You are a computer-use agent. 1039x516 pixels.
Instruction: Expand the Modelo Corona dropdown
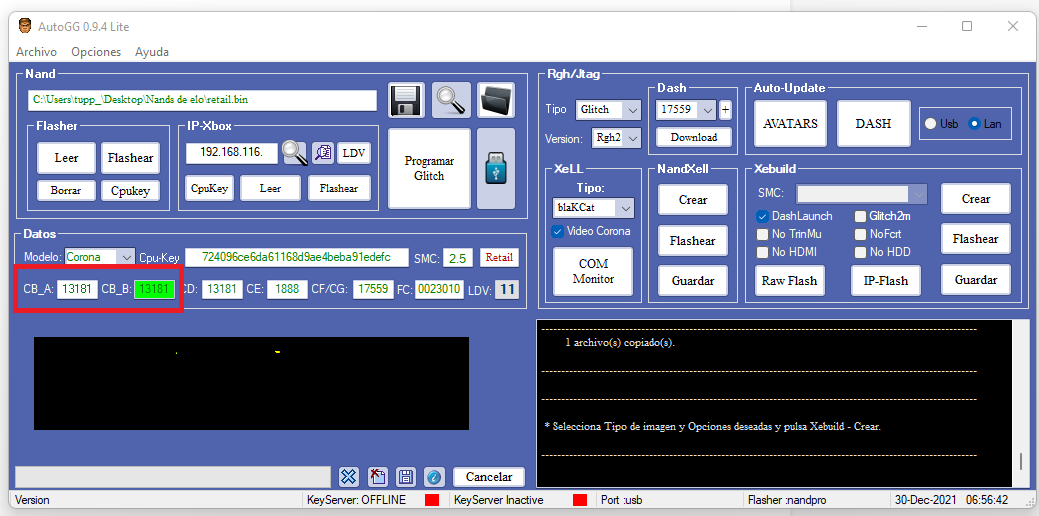[x=125, y=257]
